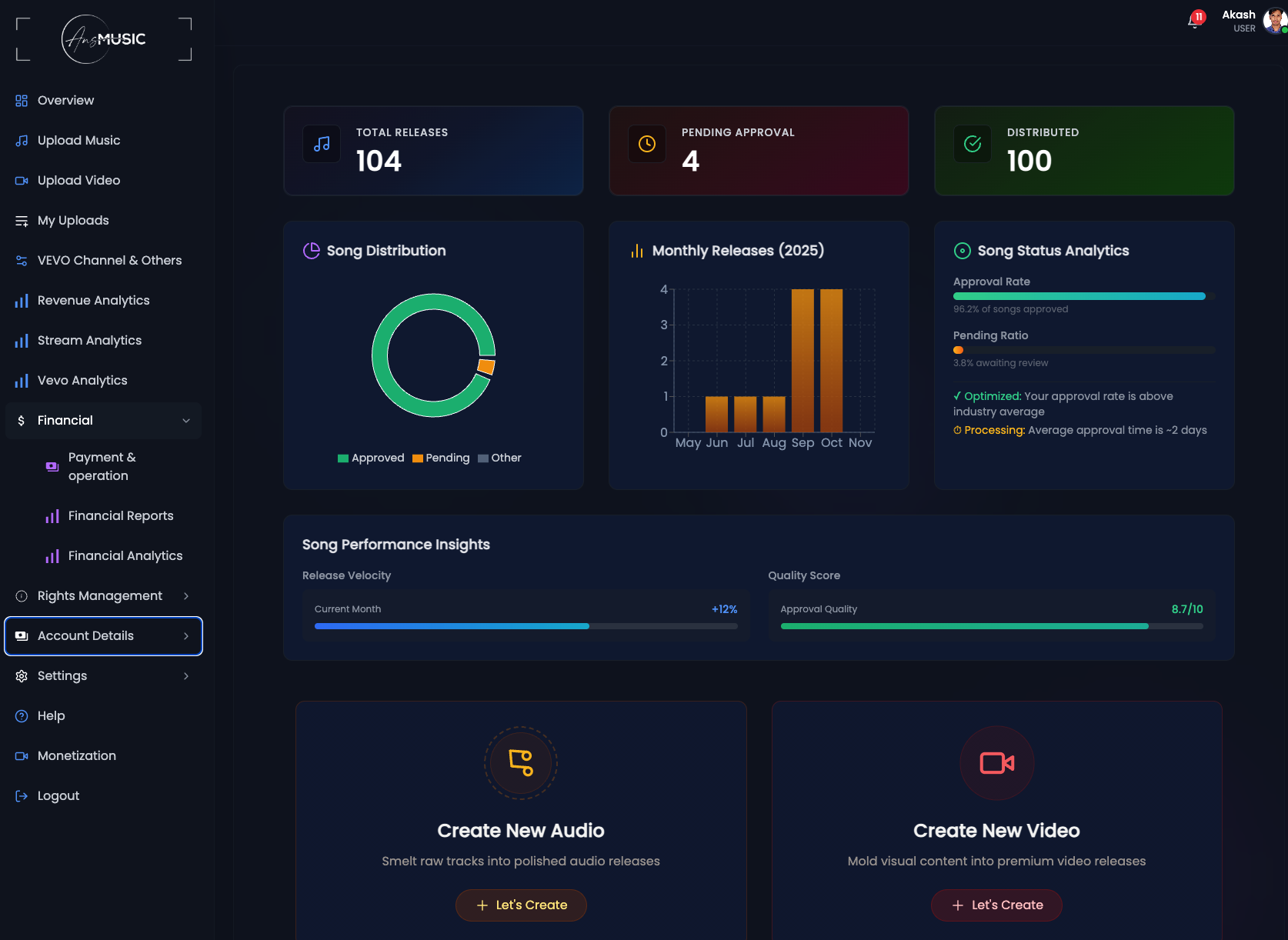Click the October bar in Monthly Releases chart
This screenshot has width=1288, height=940.
click(x=831, y=360)
